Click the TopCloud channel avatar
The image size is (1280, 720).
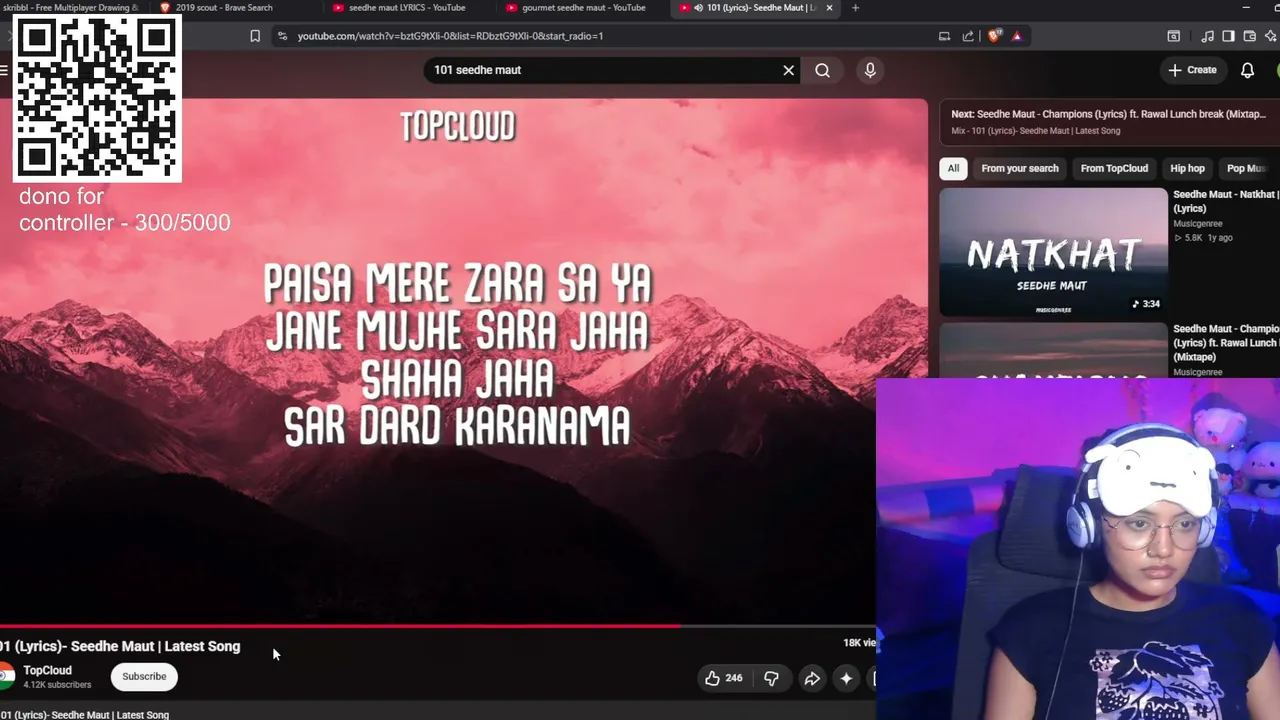click(x=6, y=677)
